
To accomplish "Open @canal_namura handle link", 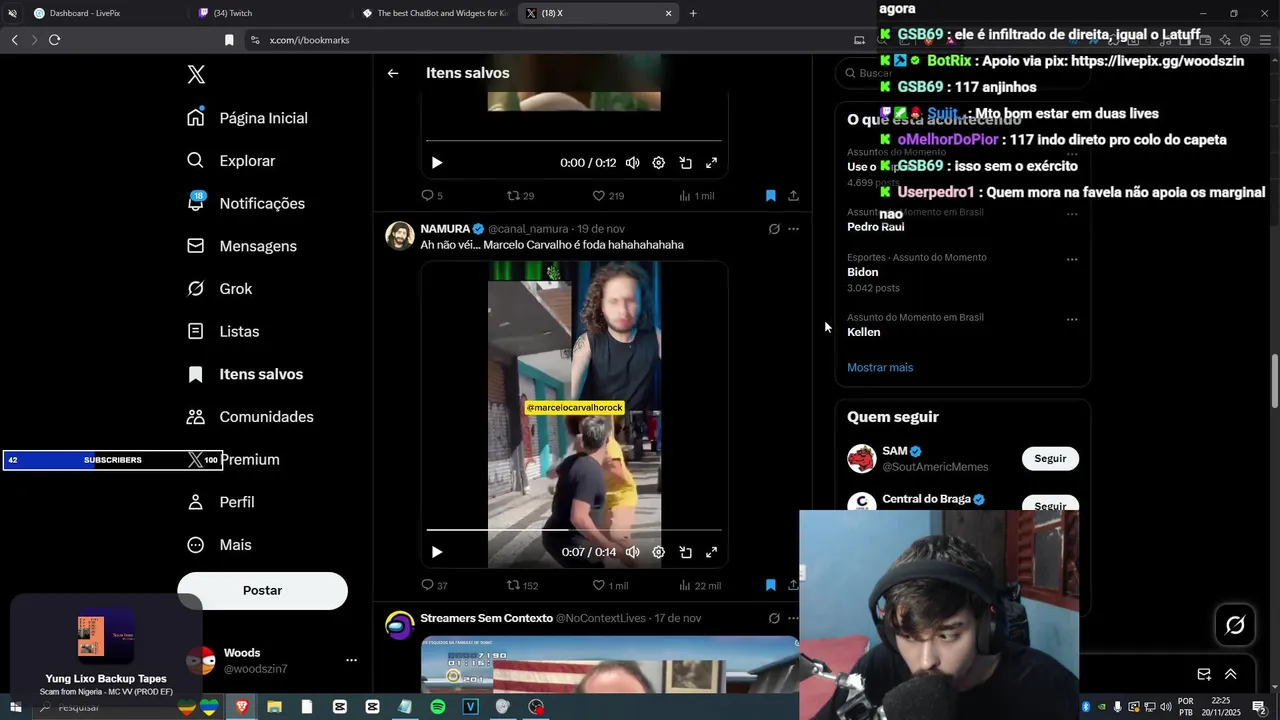I will click(528, 229).
